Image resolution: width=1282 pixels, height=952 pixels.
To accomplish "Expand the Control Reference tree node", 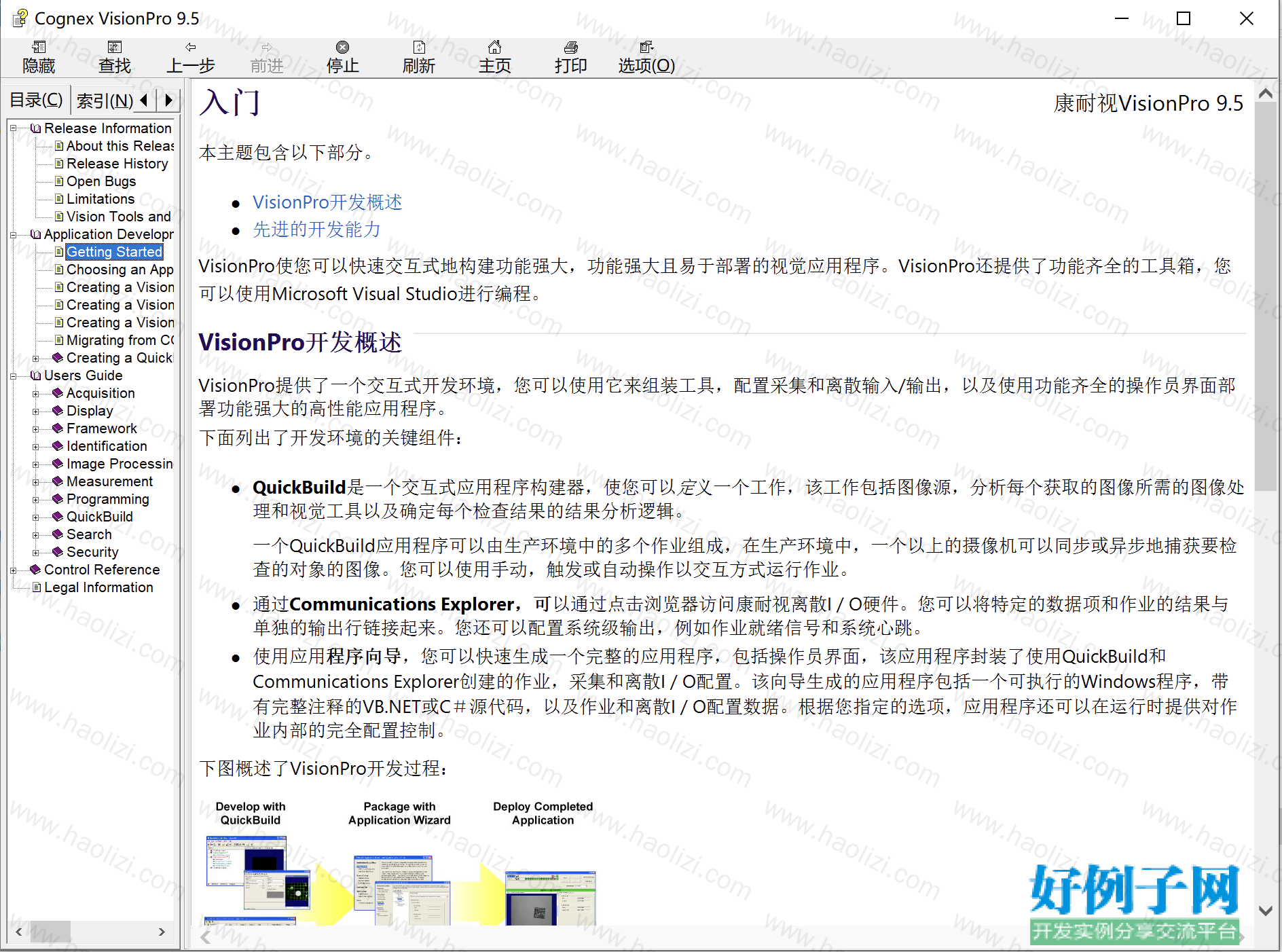I will [x=13, y=570].
